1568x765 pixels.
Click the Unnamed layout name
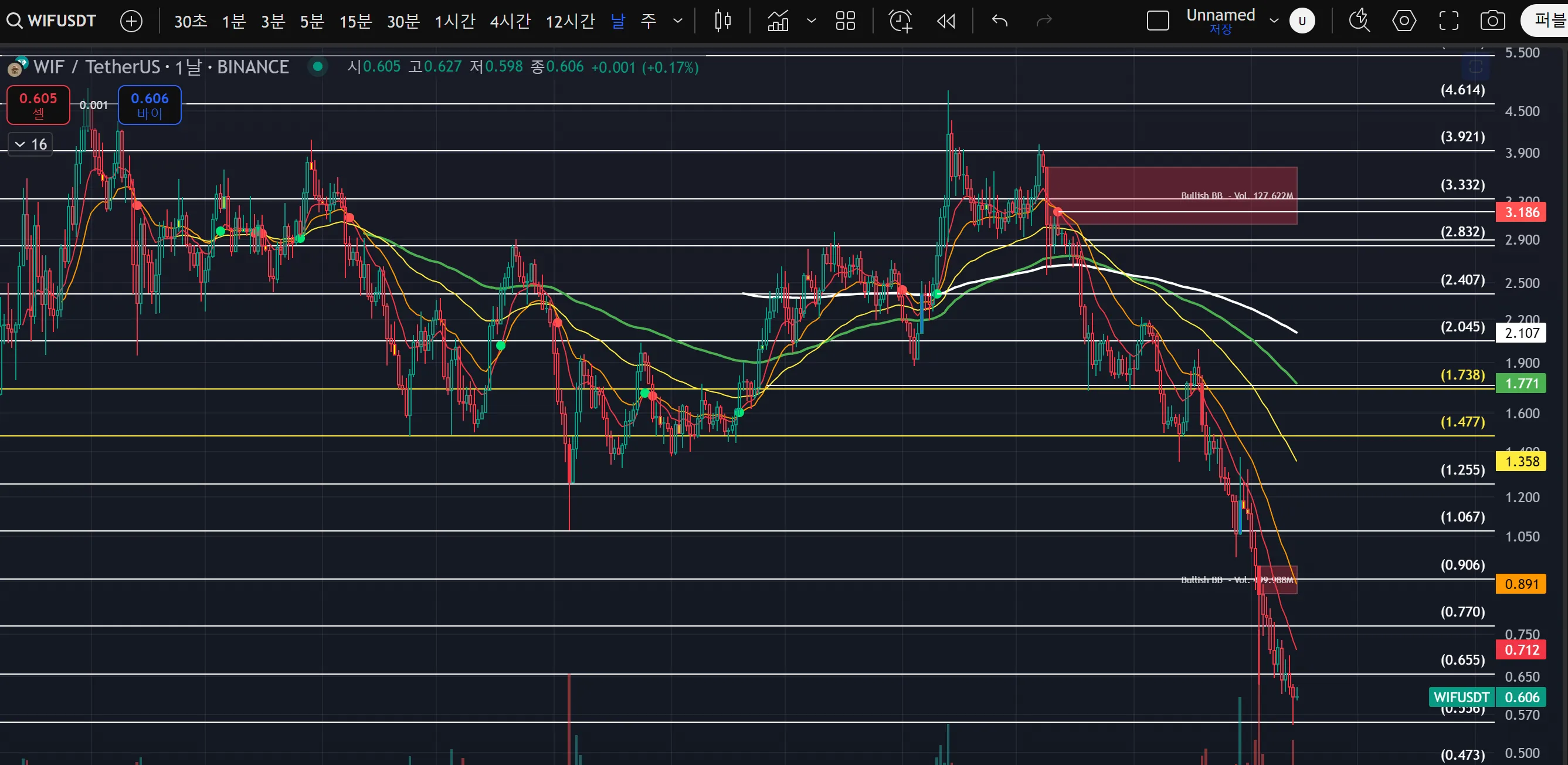[1220, 15]
